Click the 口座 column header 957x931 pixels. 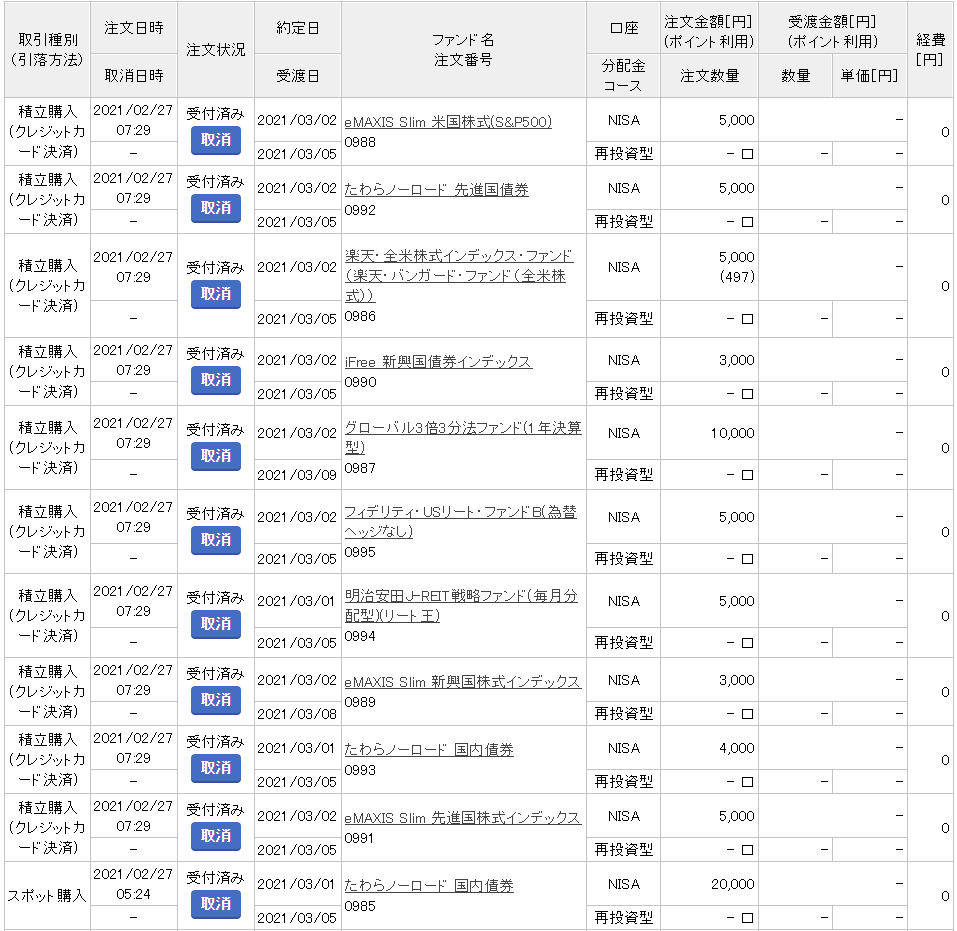point(623,27)
